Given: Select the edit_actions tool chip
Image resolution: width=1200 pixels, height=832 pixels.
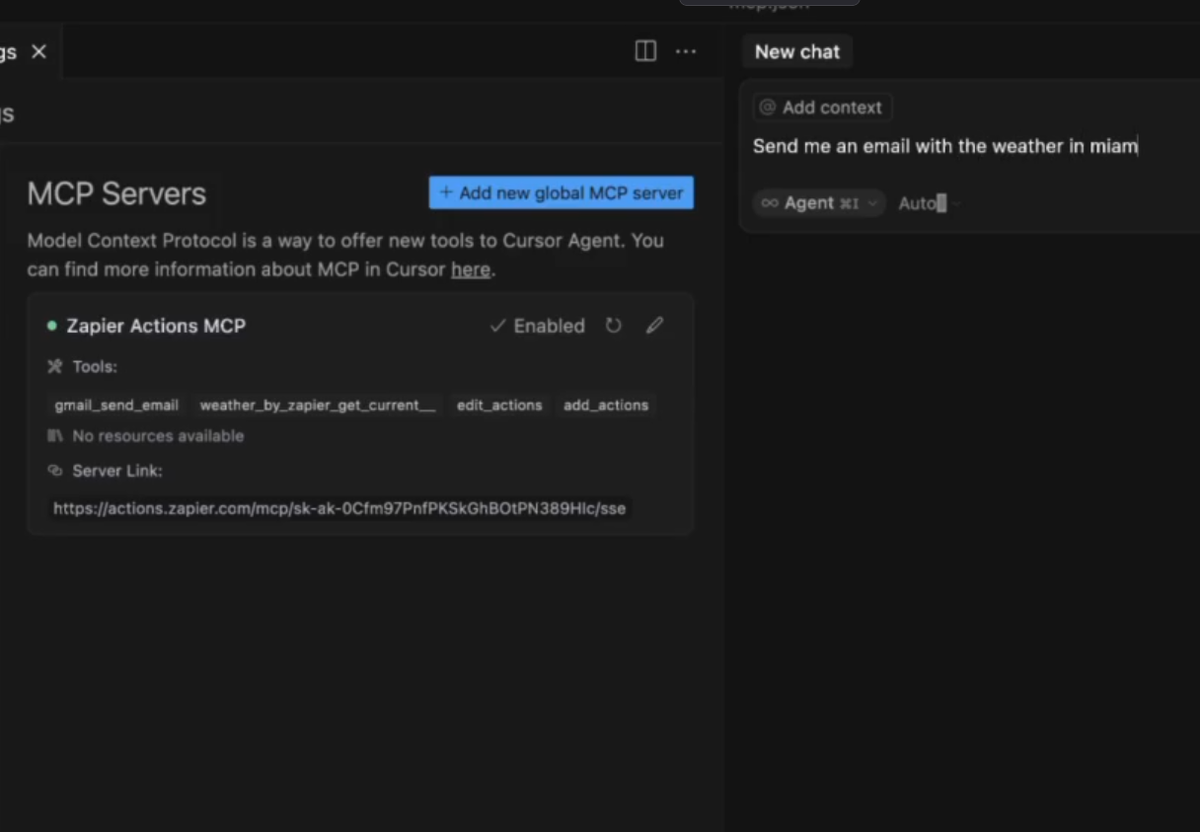Looking at the screenshot, I should [499, 405].
